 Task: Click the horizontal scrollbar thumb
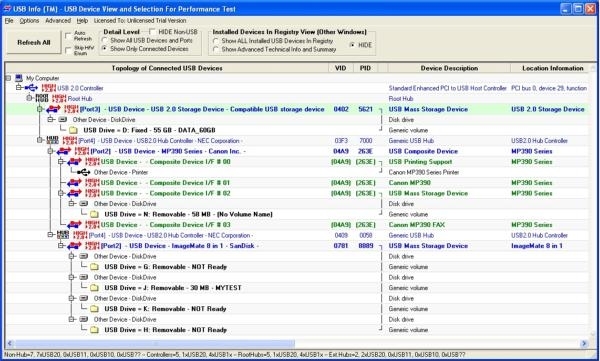pyautogui.click(x=155, y=344)
